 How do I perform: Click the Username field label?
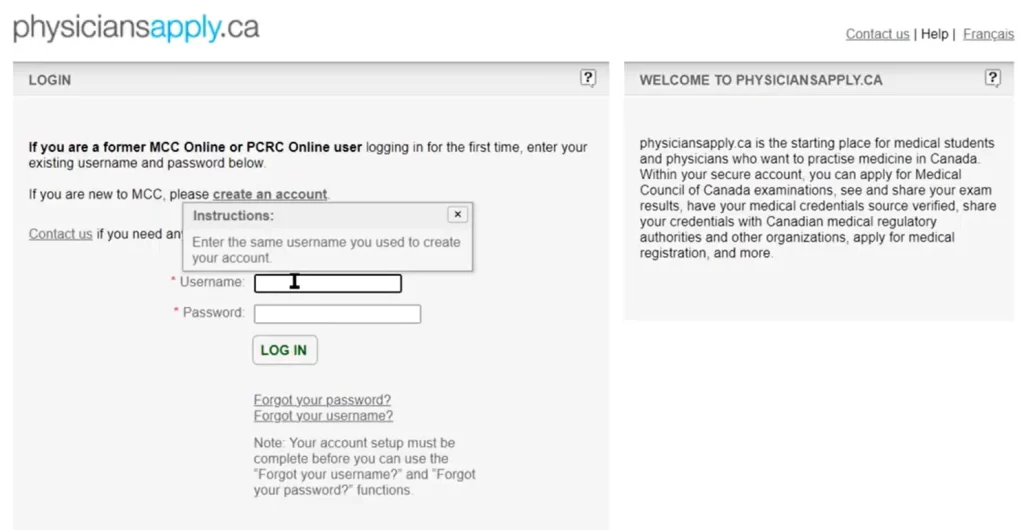coord(211,282)
